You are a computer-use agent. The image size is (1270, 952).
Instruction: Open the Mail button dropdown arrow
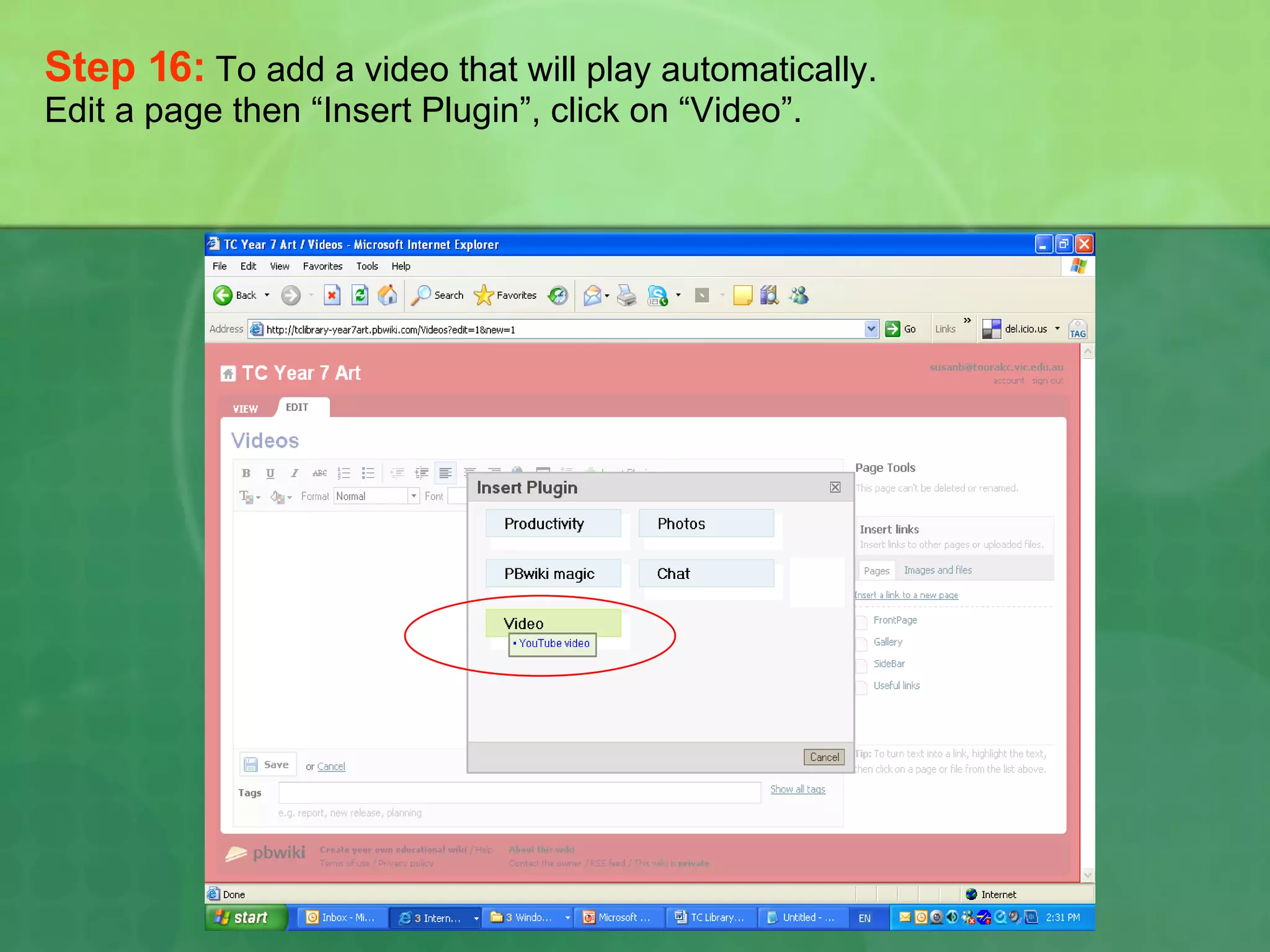[607, 296]
